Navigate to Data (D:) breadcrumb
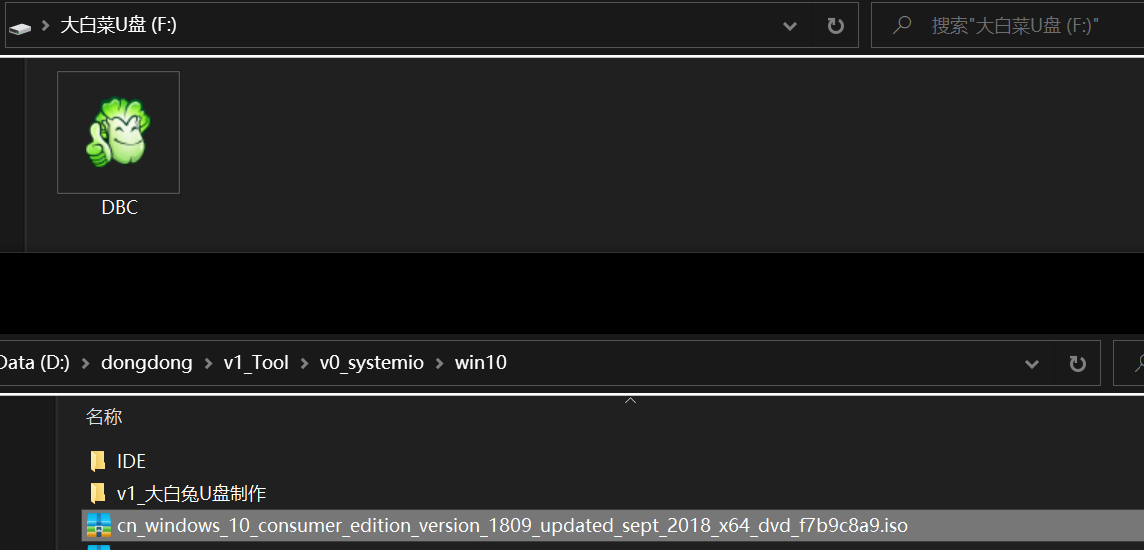Screen dimensions: 1144x550 [34, 363]
